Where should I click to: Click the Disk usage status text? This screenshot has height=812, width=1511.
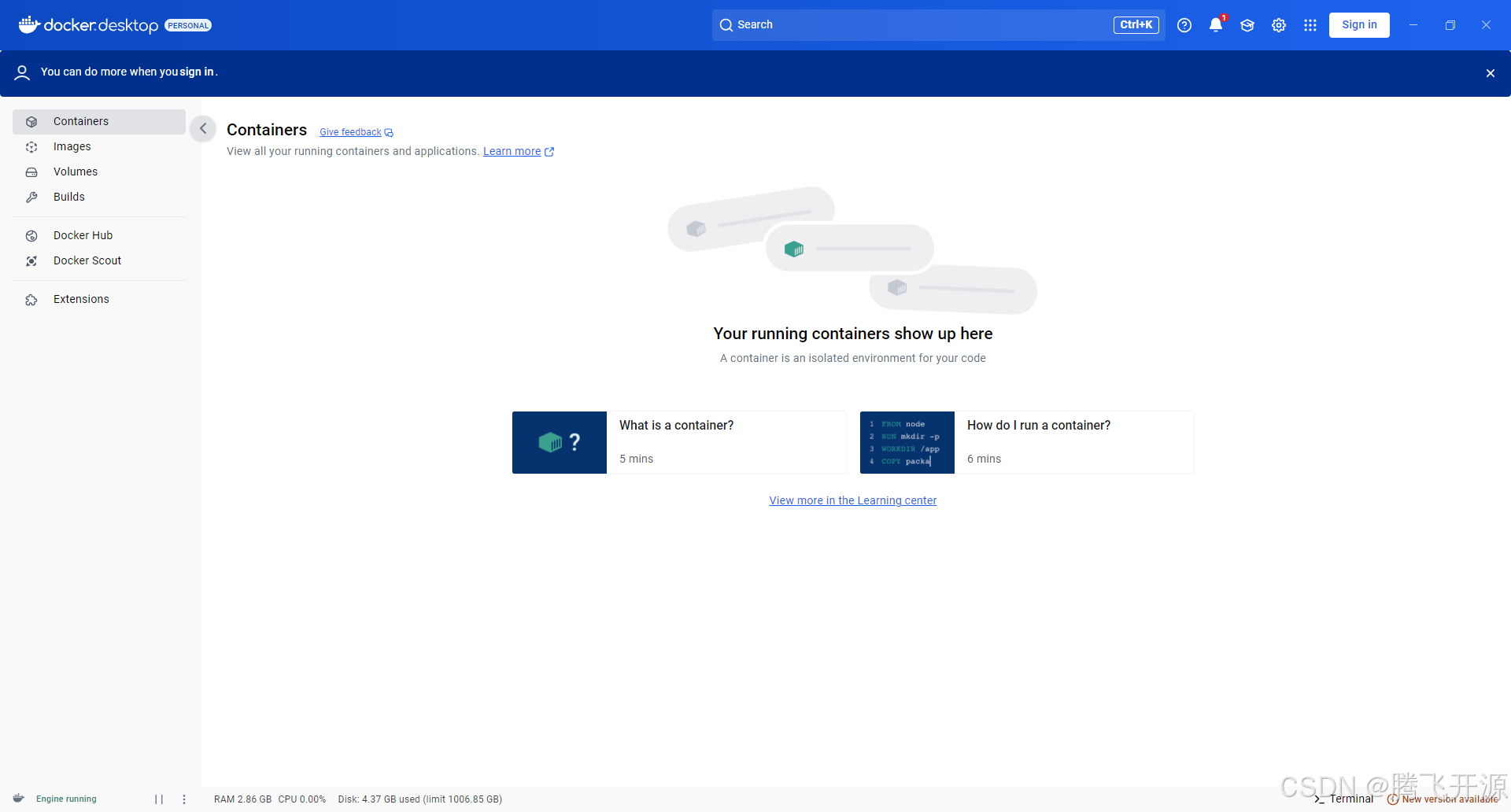(x=420, y=799)
